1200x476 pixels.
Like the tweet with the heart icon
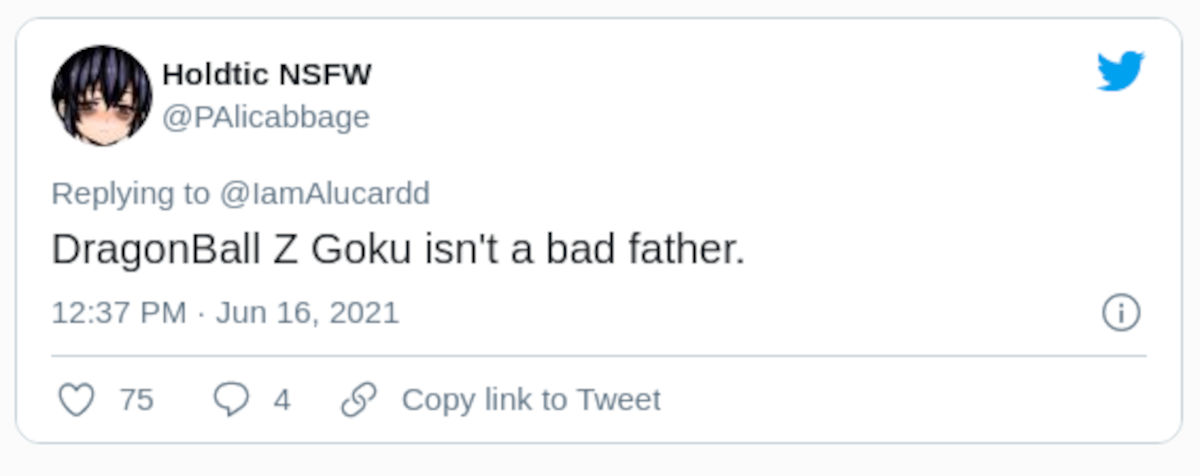[x=76, y=400]
